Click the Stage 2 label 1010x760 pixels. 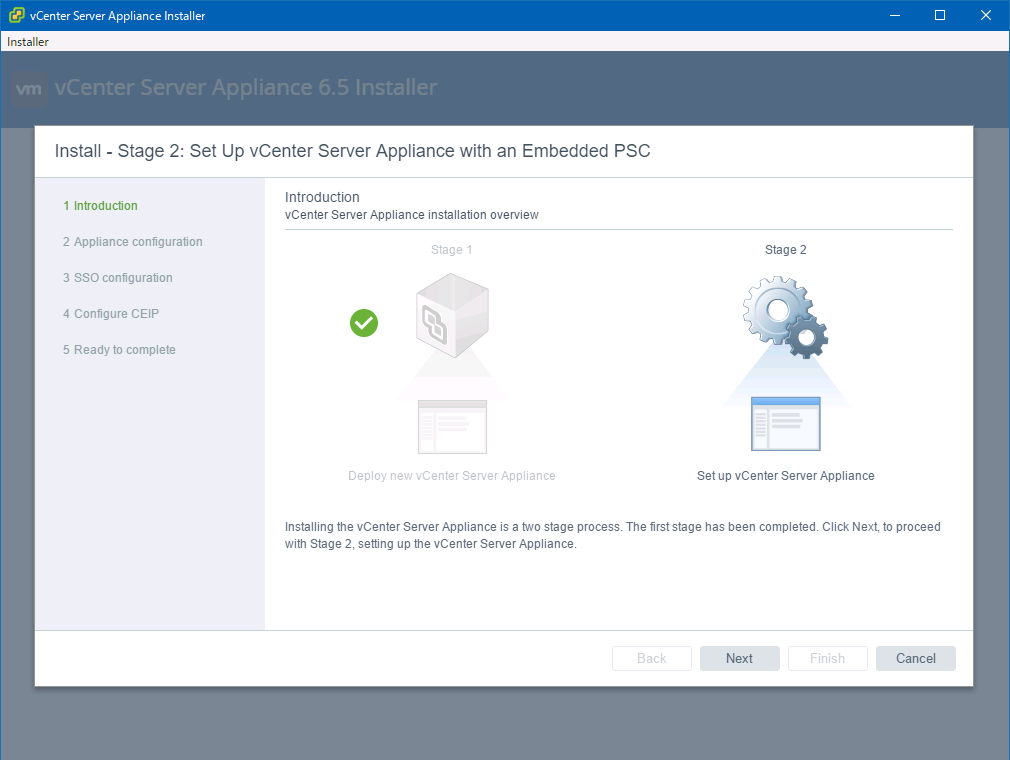click(785, 250)
